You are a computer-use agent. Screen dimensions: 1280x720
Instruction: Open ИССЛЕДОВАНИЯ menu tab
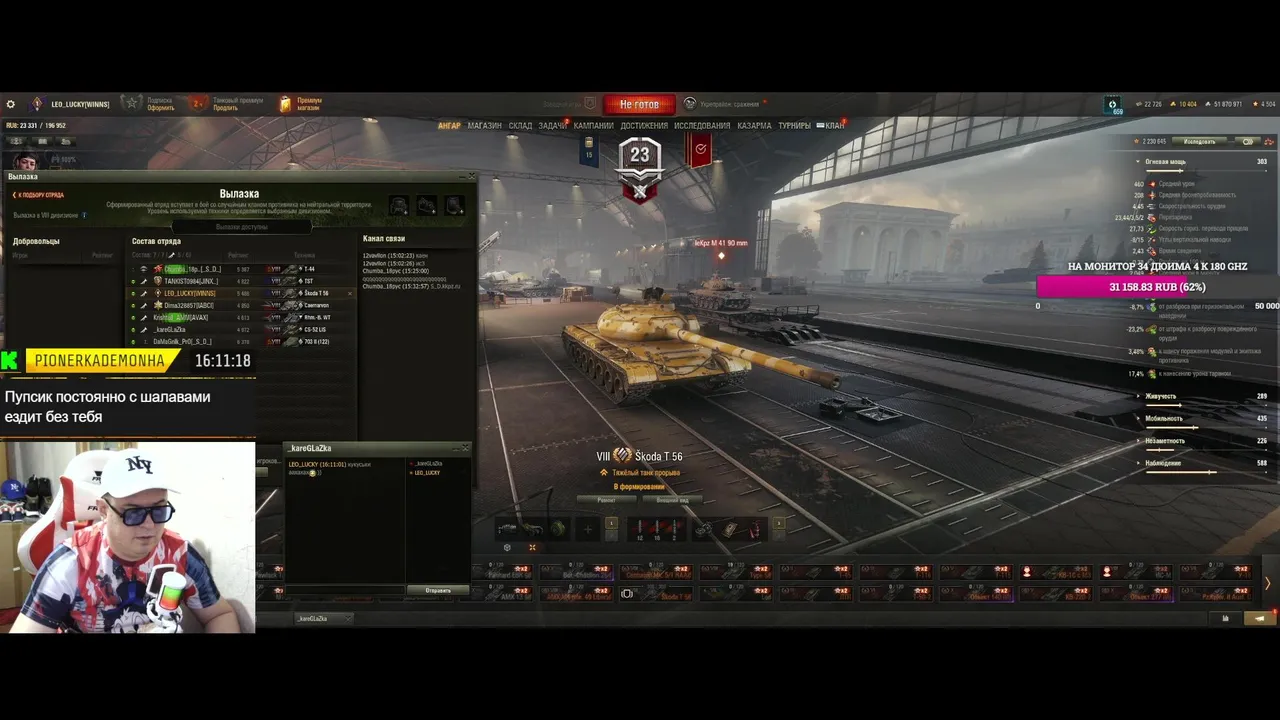[702, 126]
